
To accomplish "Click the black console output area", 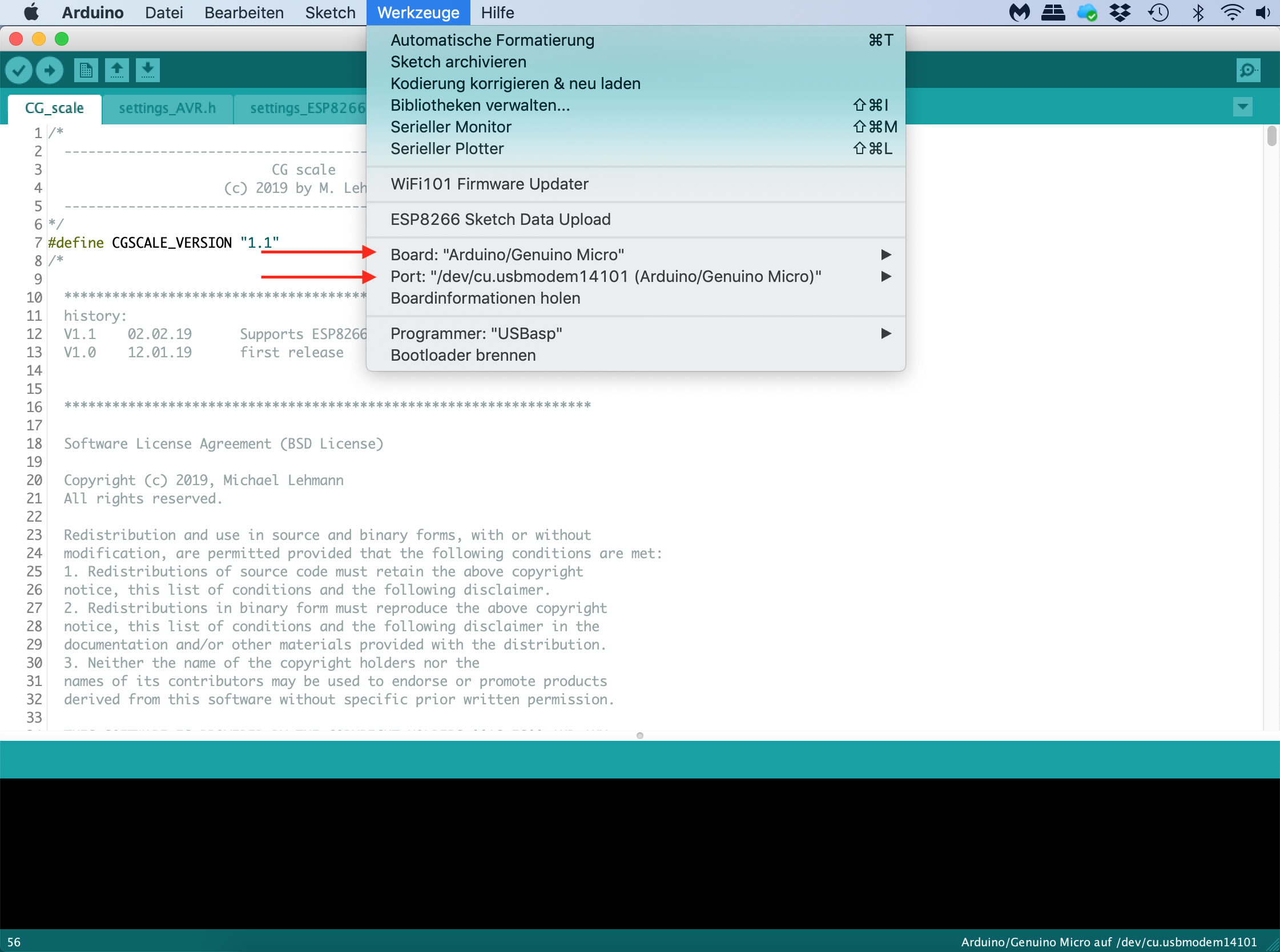I will [x=639, y=853].
